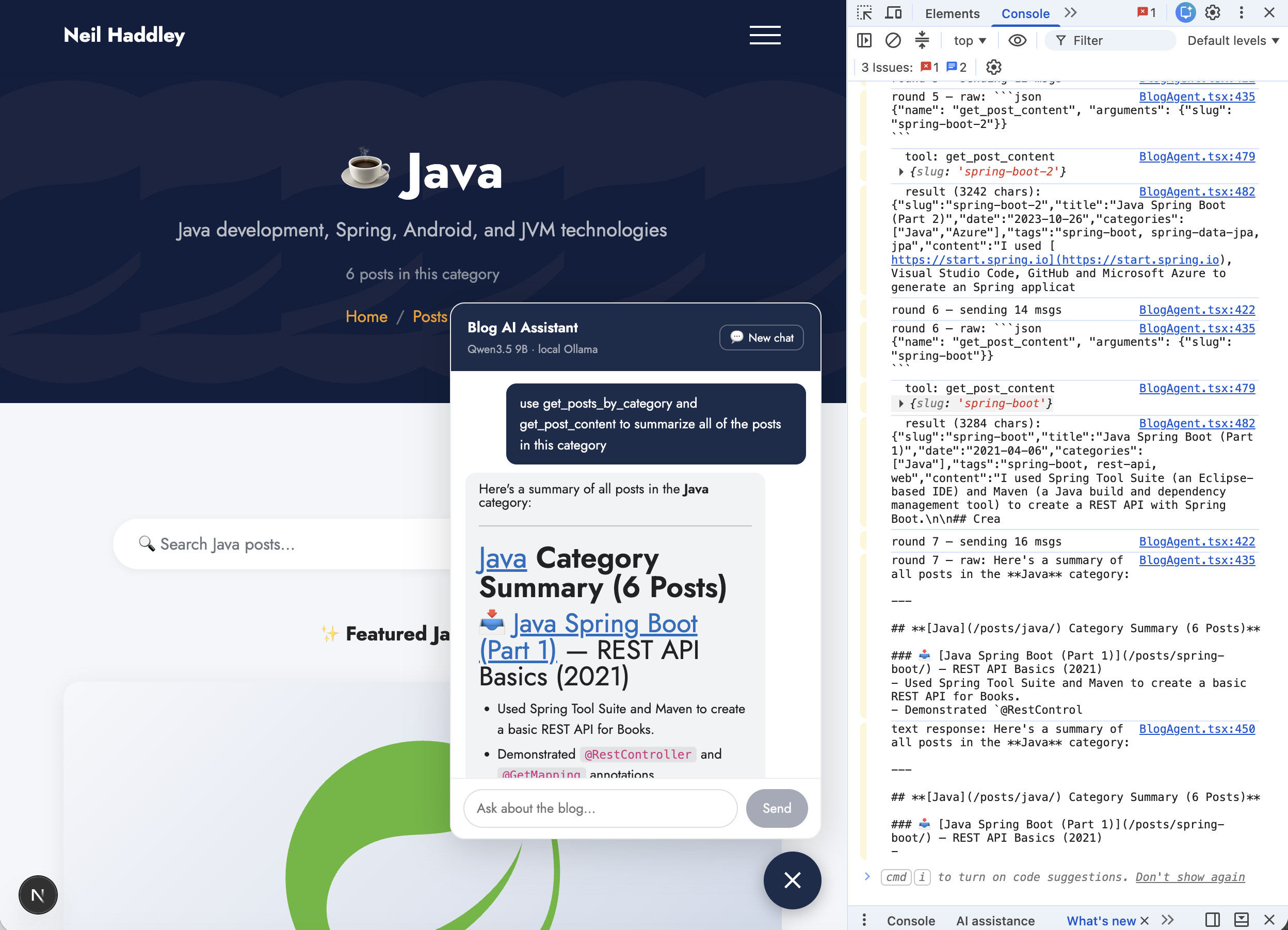
Task: Click the console prompt chevron
Action: click(x=867, y=877)
